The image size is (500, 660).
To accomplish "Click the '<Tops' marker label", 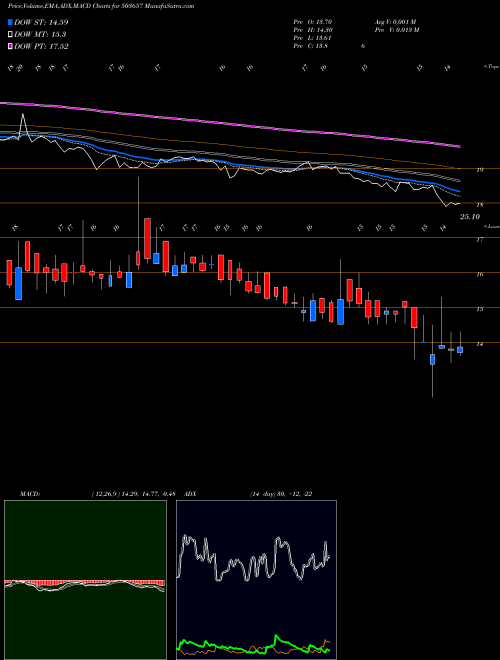I will [492, 67].
